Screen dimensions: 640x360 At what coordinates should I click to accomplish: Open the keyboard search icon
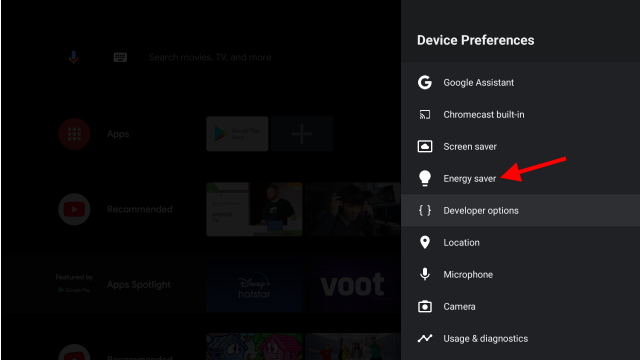pyautogui.click(x=120, y=57)
